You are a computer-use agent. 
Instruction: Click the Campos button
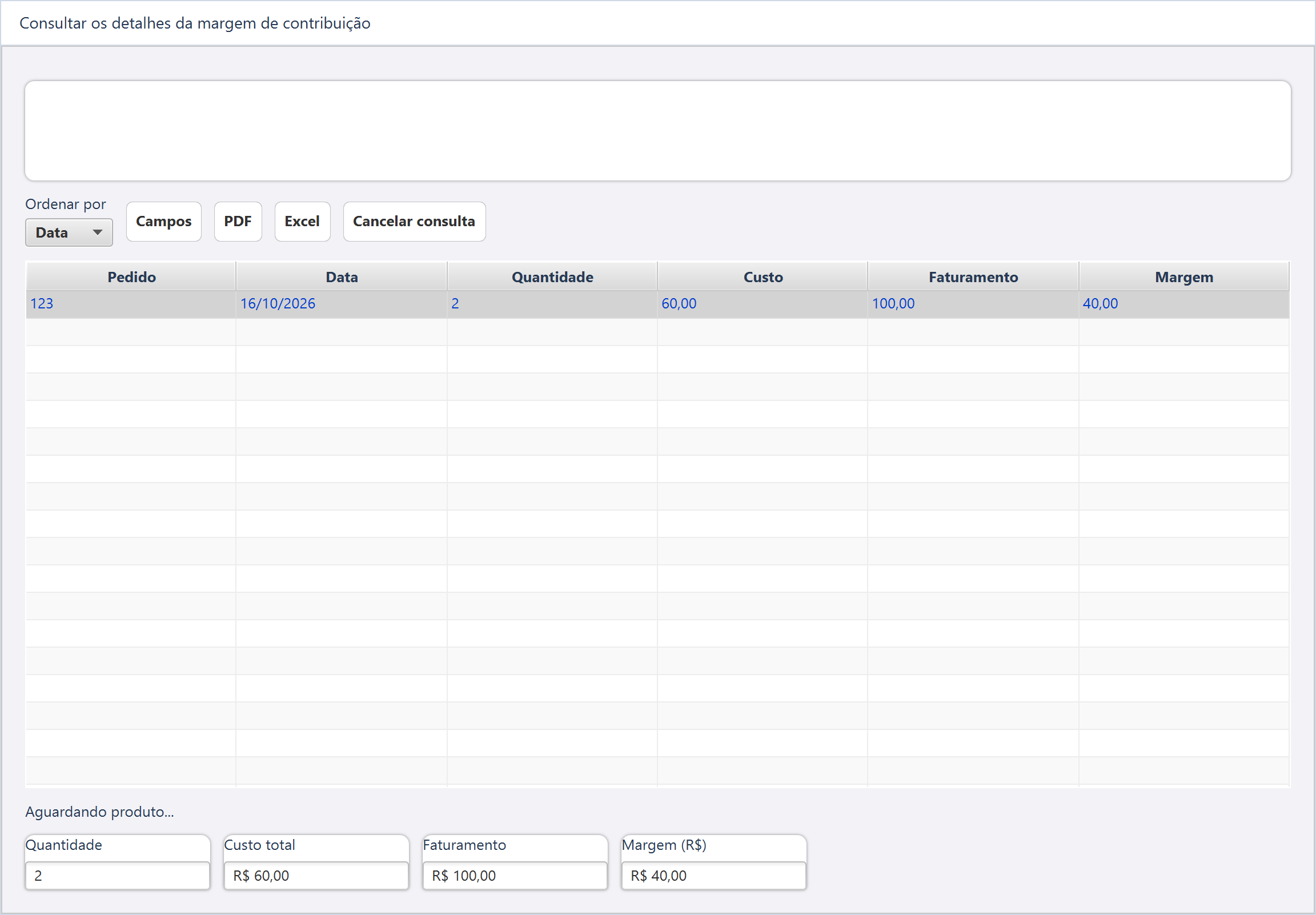(163, 221)
